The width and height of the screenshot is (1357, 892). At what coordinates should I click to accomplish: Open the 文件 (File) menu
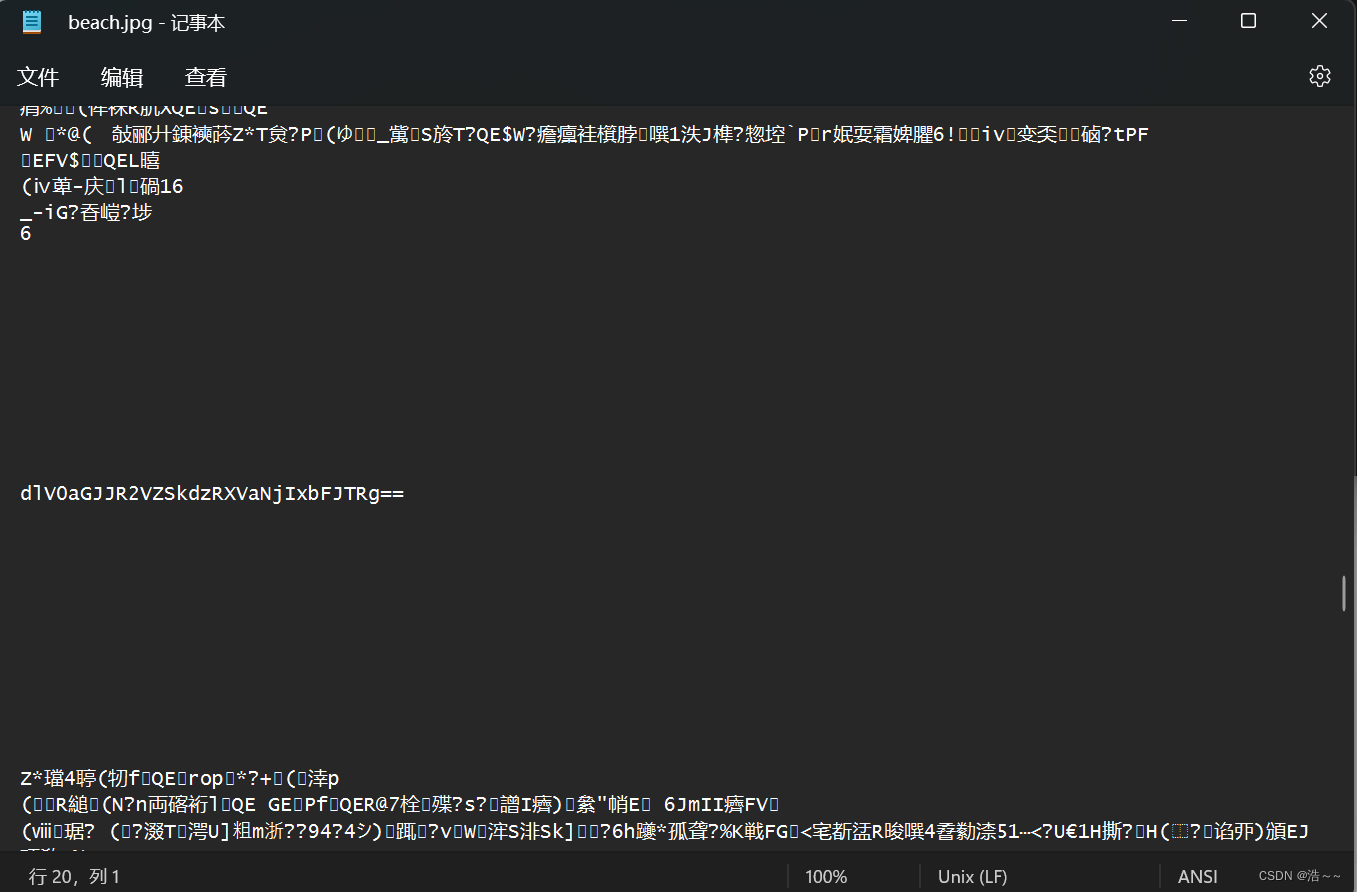coord(39,77)
